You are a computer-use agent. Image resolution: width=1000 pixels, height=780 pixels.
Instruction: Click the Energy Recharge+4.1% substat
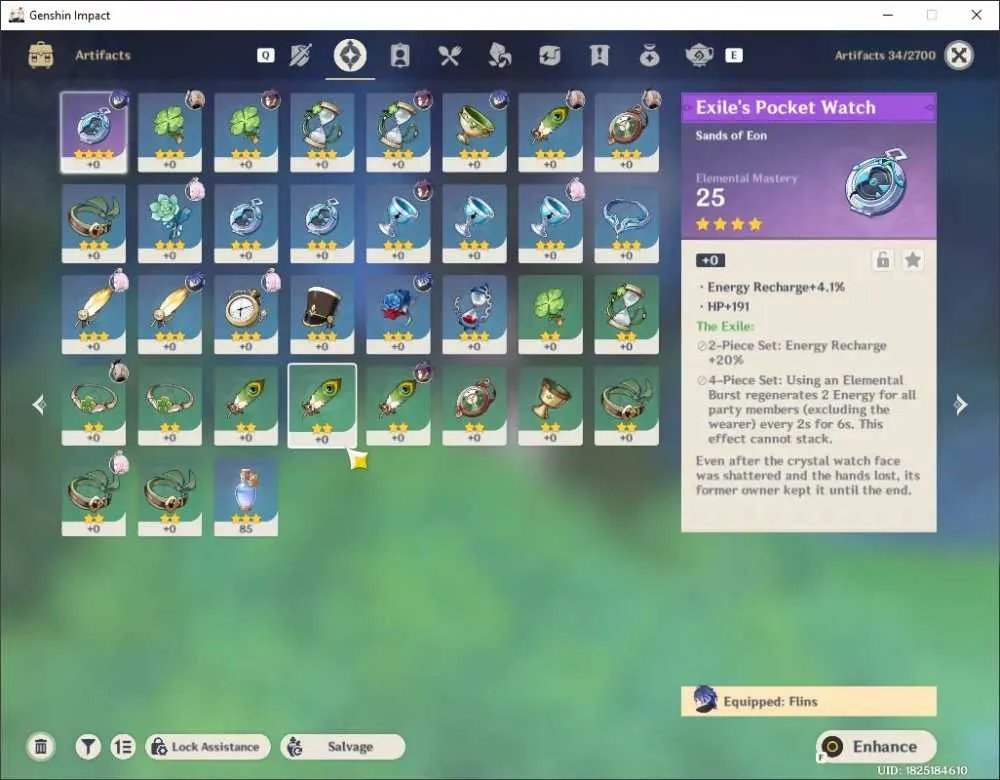776,287
